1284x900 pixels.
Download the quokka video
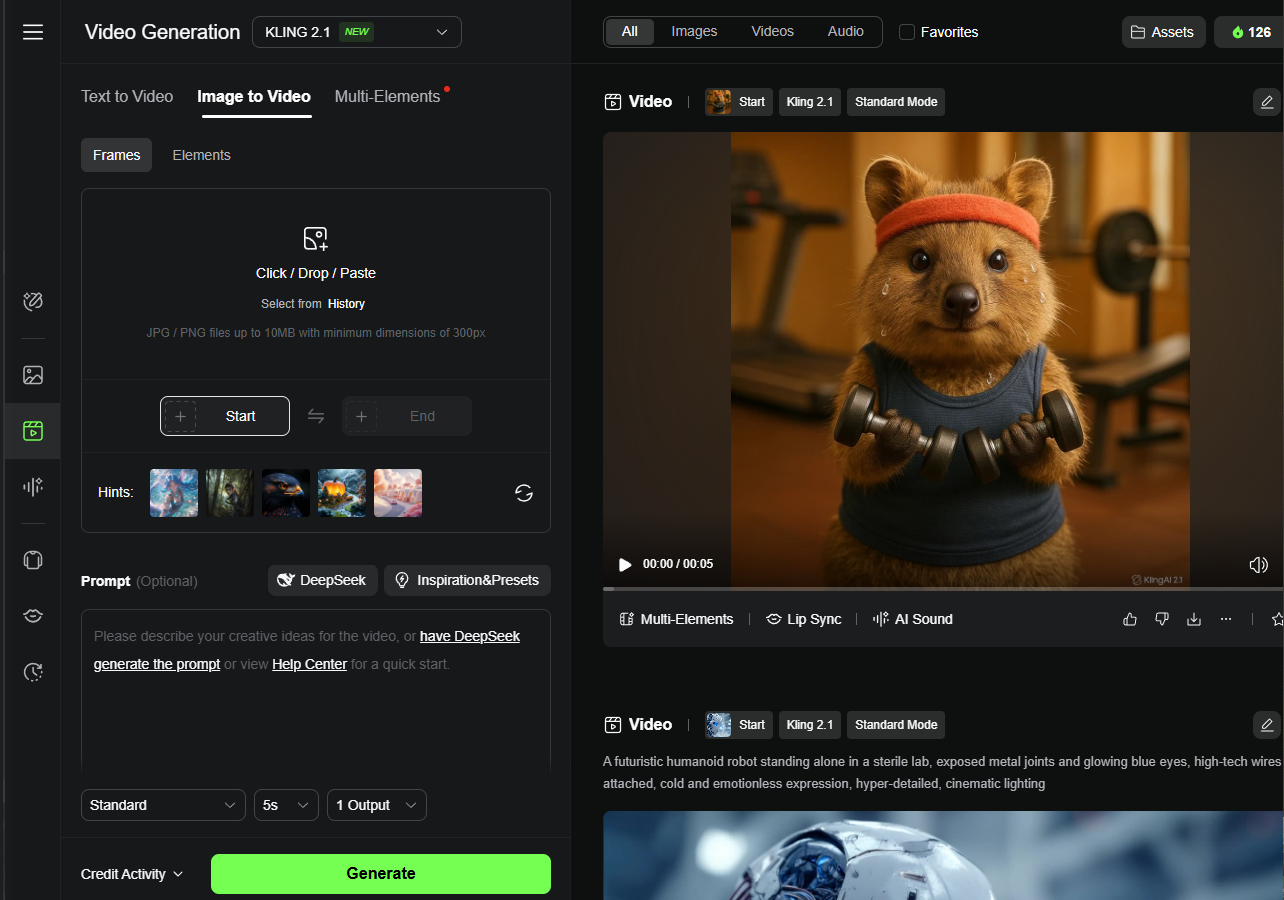coord(1193,619)
